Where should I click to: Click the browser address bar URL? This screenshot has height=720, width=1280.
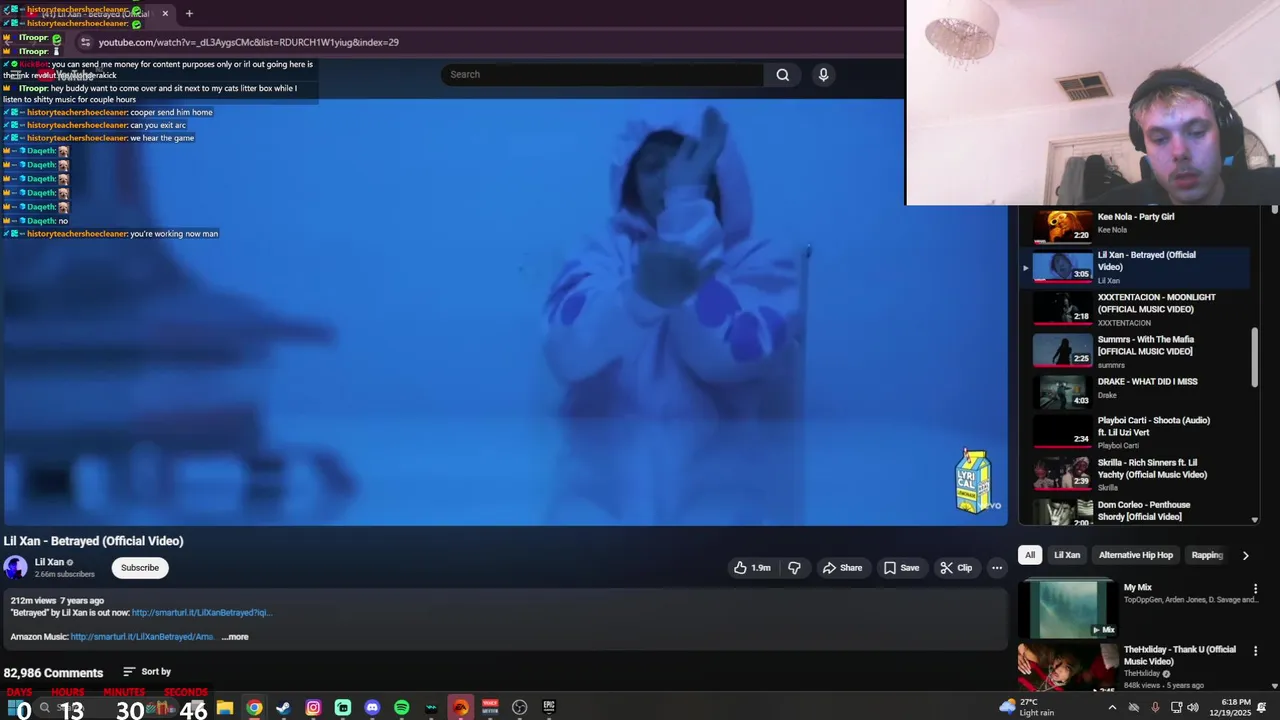[x=249, y=42]
